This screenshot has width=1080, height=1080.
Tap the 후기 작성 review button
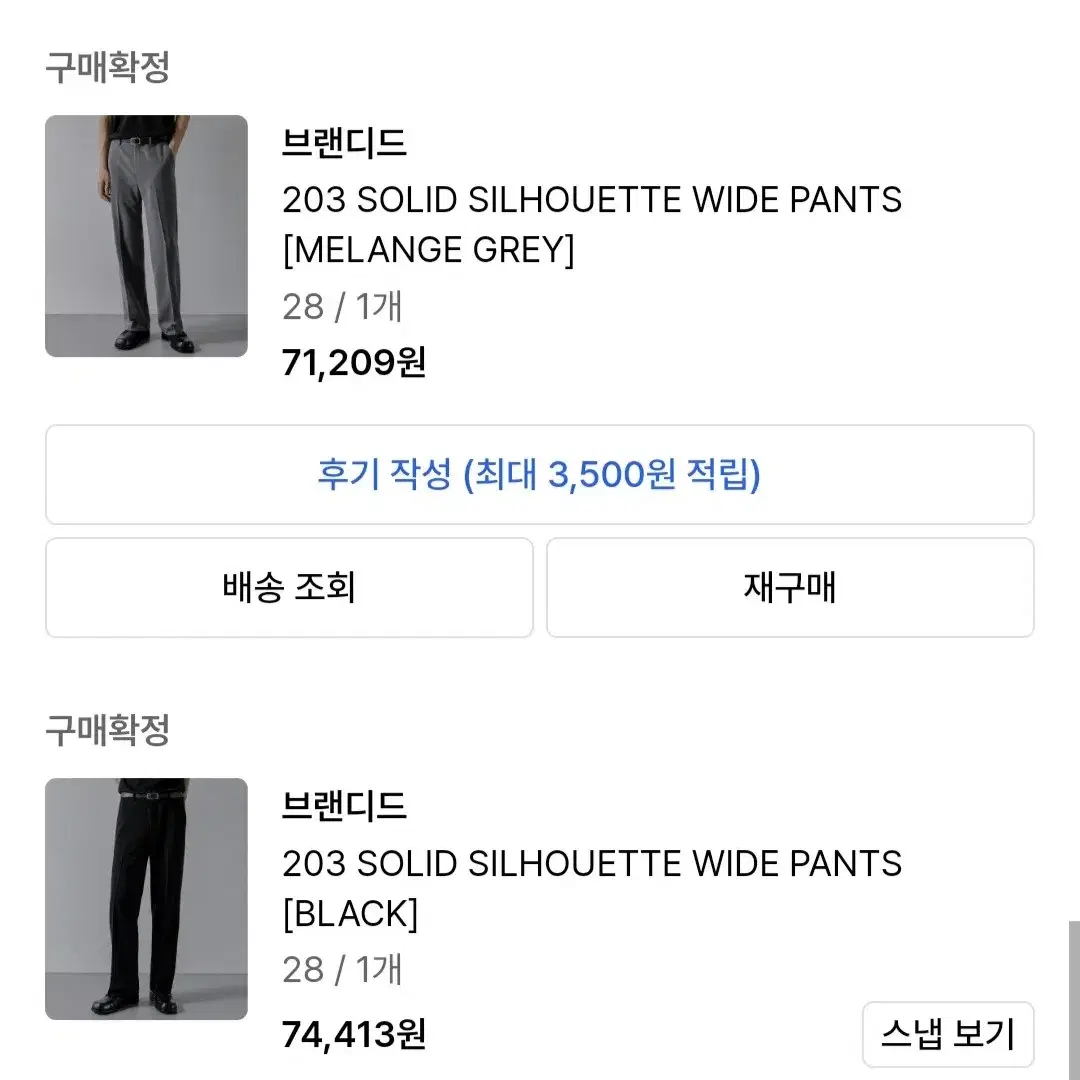(539, 475)
